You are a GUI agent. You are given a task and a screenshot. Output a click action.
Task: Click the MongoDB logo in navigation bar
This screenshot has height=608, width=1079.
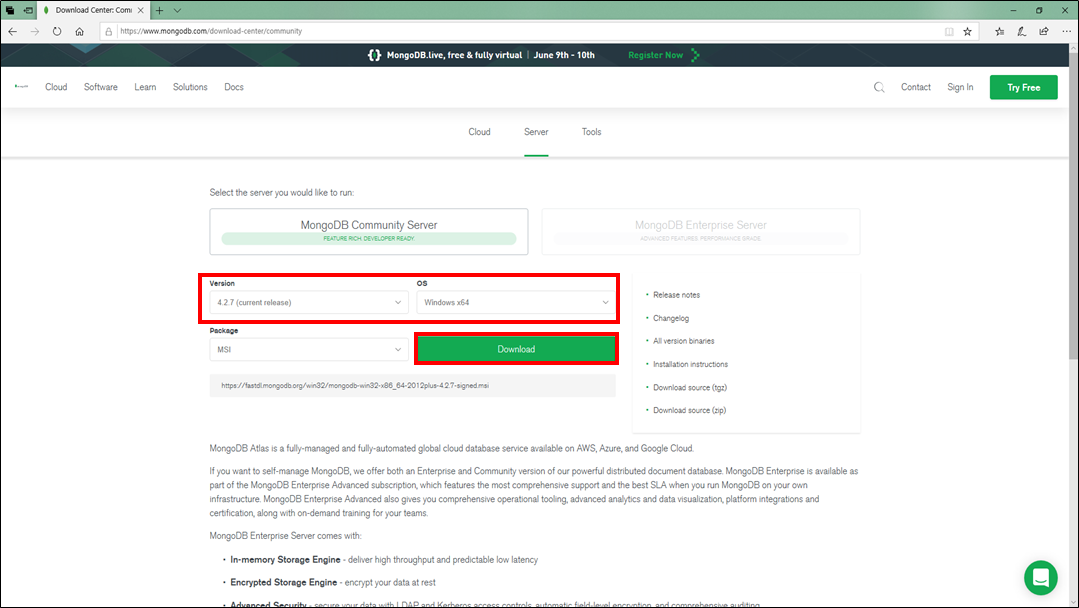click(21, 87)
